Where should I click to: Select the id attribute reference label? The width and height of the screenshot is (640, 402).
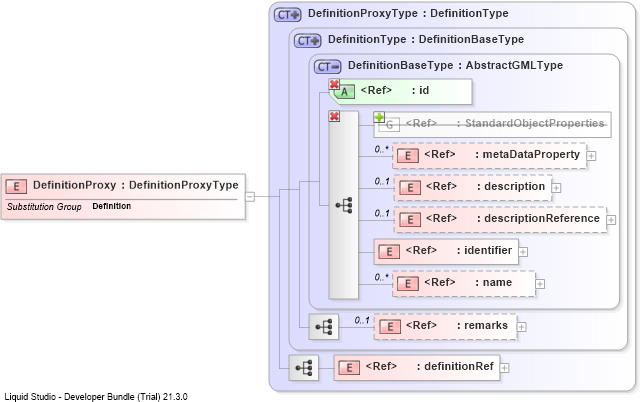(395, 90)
